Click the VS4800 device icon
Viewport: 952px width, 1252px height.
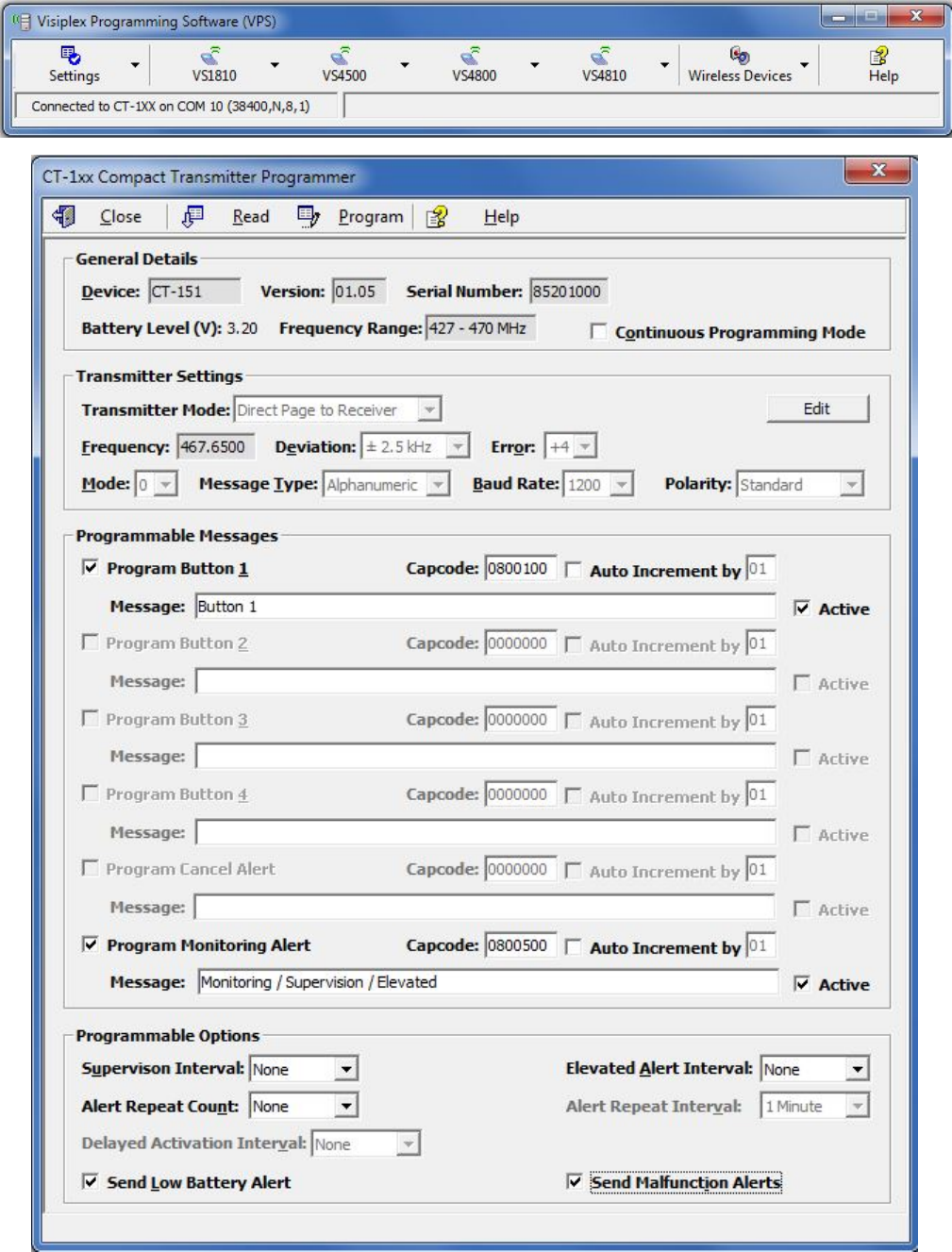473,56
